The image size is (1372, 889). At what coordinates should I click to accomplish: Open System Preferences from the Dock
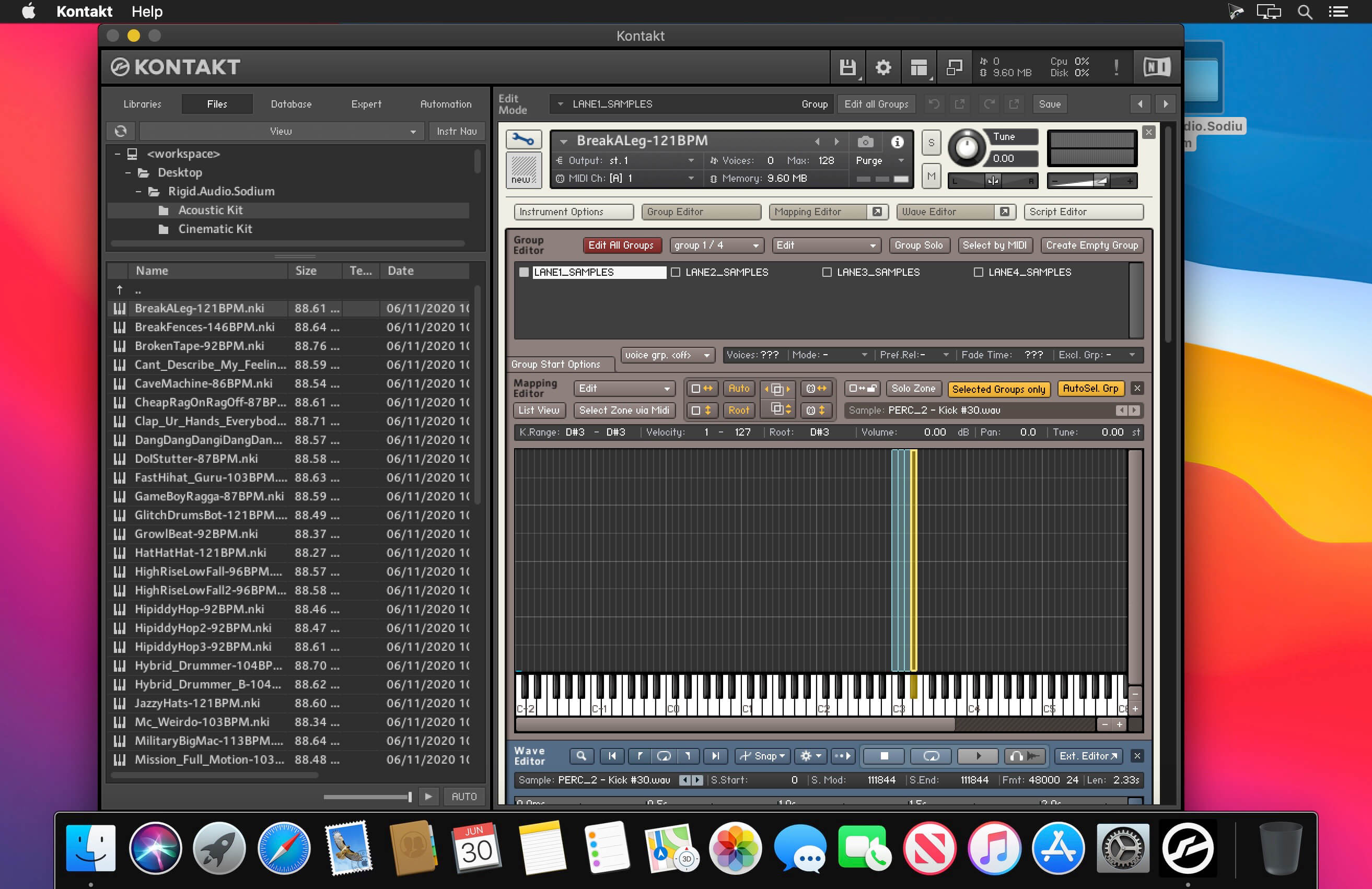(1122, 848)
